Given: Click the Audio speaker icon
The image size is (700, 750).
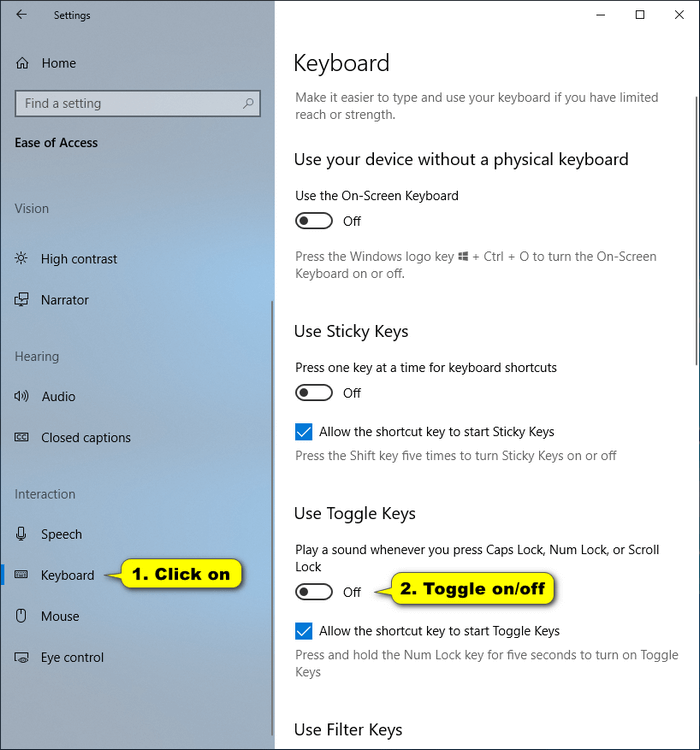Looking at the screenshot, I should click(x=21, y=397).
